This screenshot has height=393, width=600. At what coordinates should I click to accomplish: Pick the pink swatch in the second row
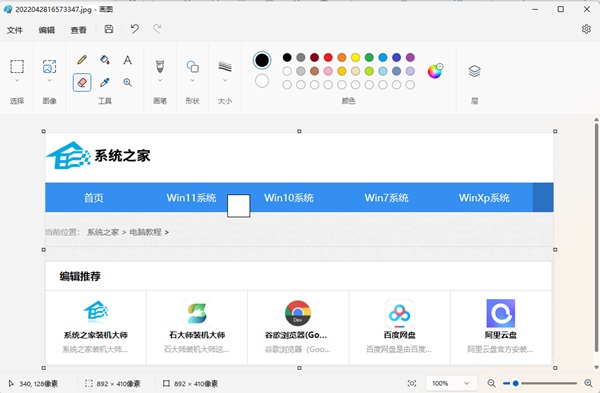coord(328,71)
